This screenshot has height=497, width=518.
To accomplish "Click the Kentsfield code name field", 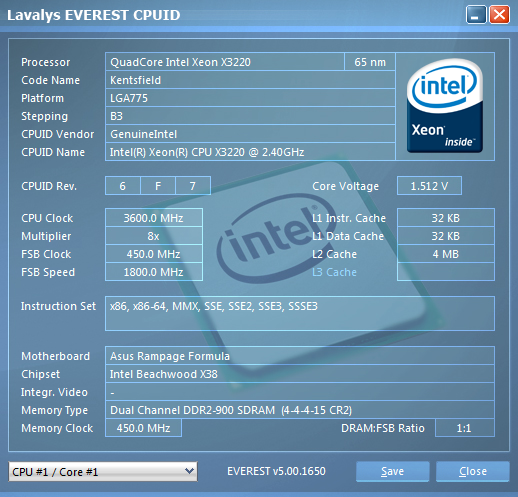I will click(250, 80).
